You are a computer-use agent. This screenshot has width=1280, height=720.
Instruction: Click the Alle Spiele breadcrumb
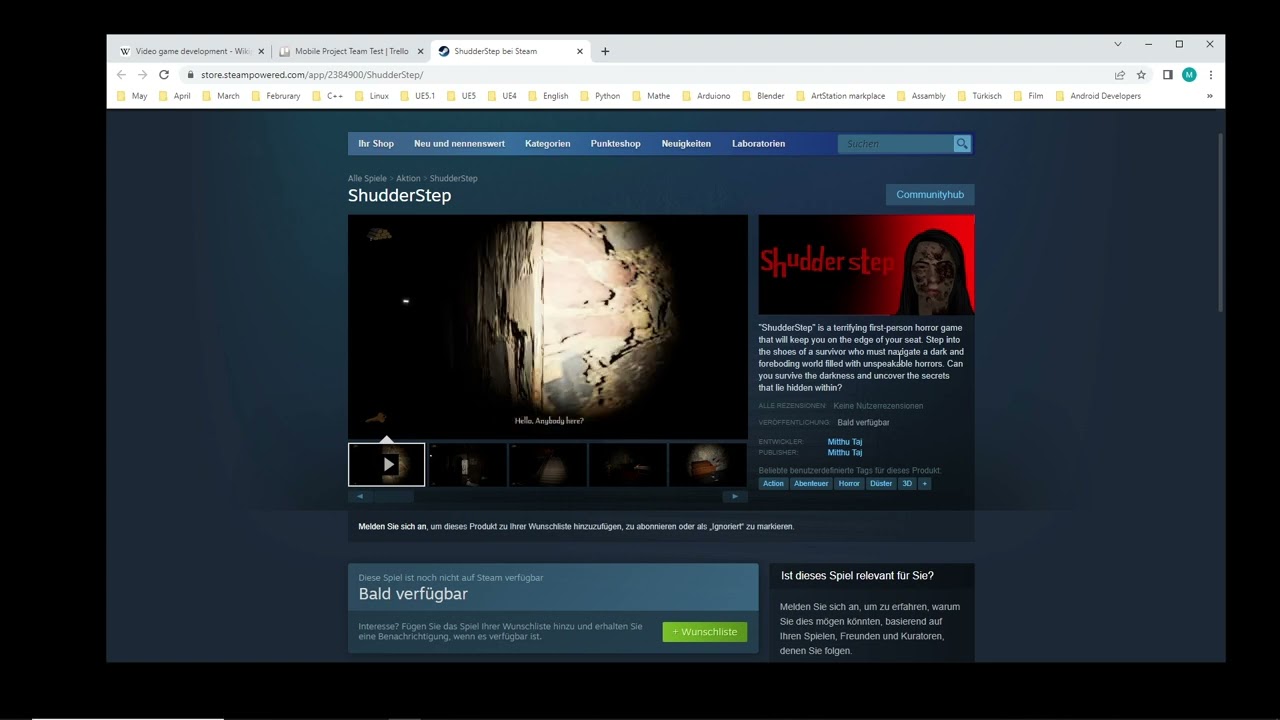tap(367, 179)
